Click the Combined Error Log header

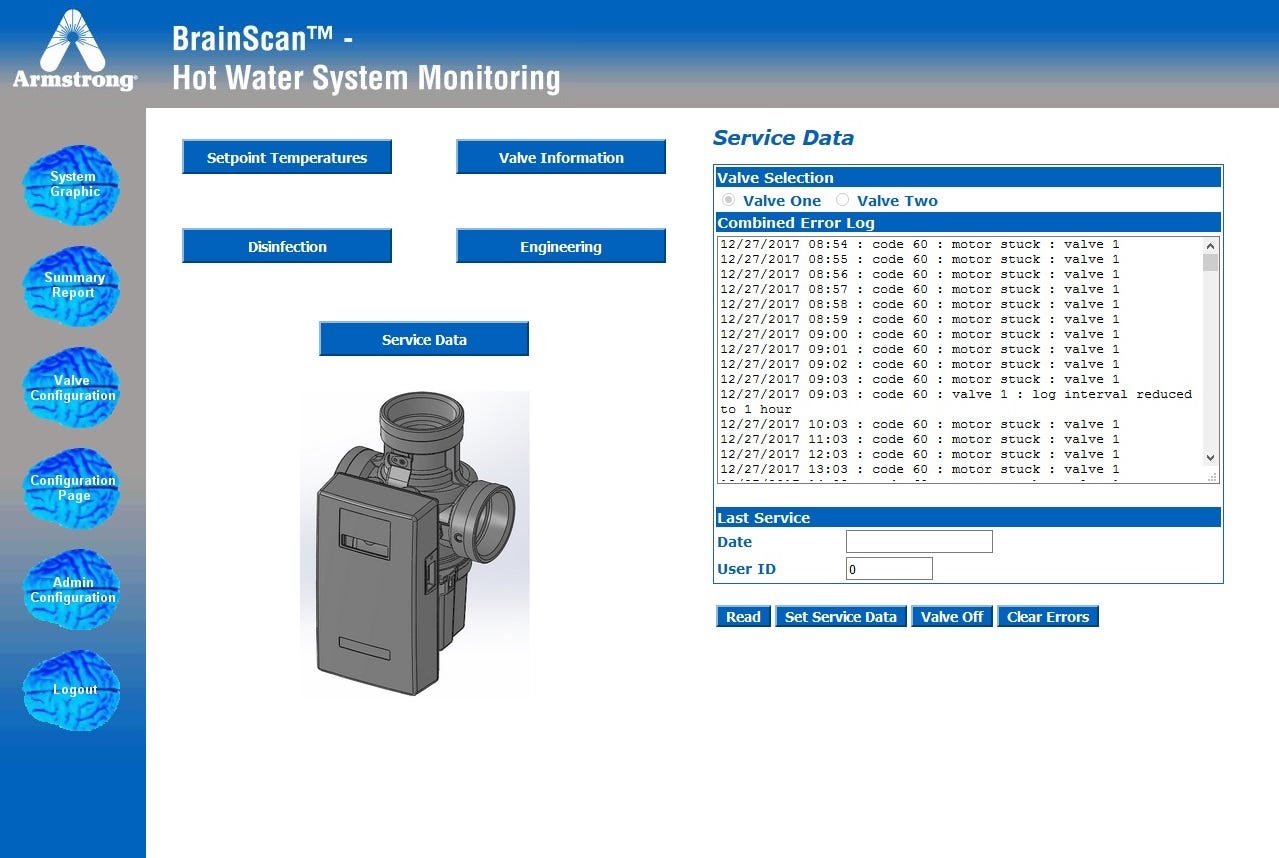coord(968,223)
